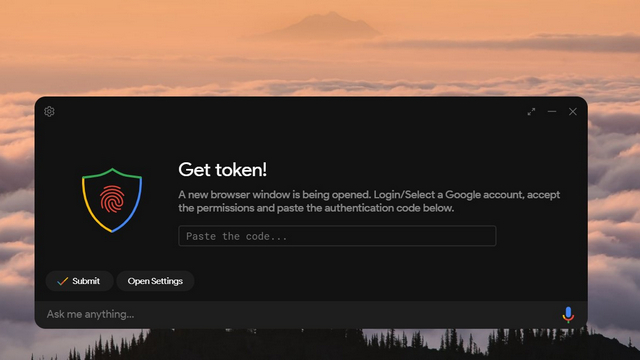
Task: Click the Open Settings button
Action: click(x=155, y=281)
